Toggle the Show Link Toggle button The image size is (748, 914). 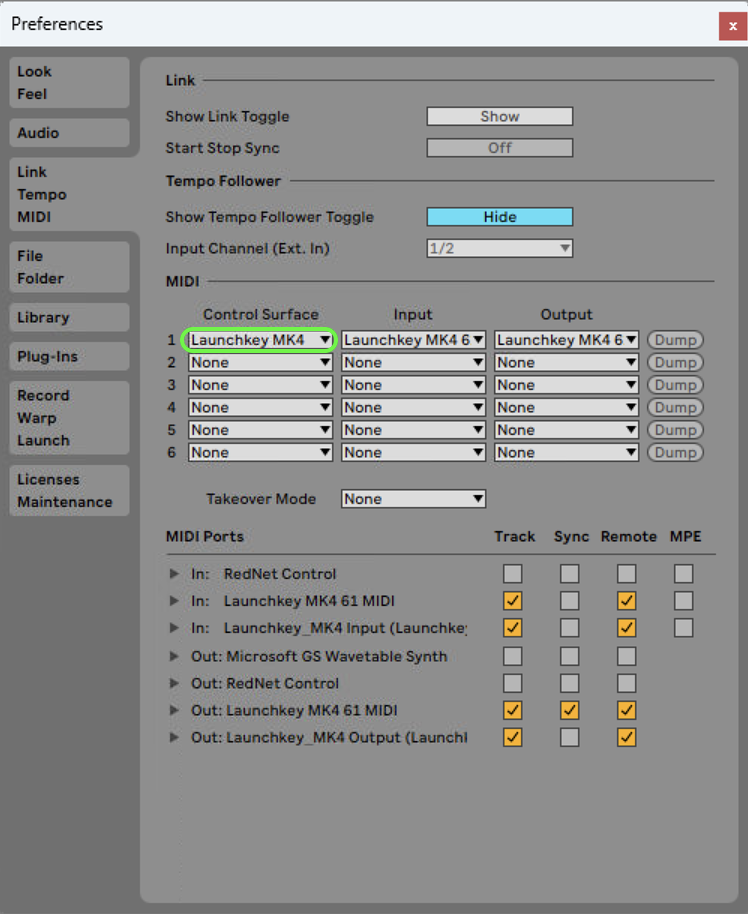coord(500,116)
